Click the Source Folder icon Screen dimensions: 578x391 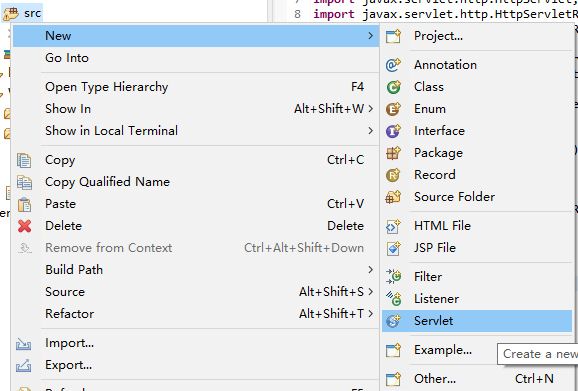393,197
